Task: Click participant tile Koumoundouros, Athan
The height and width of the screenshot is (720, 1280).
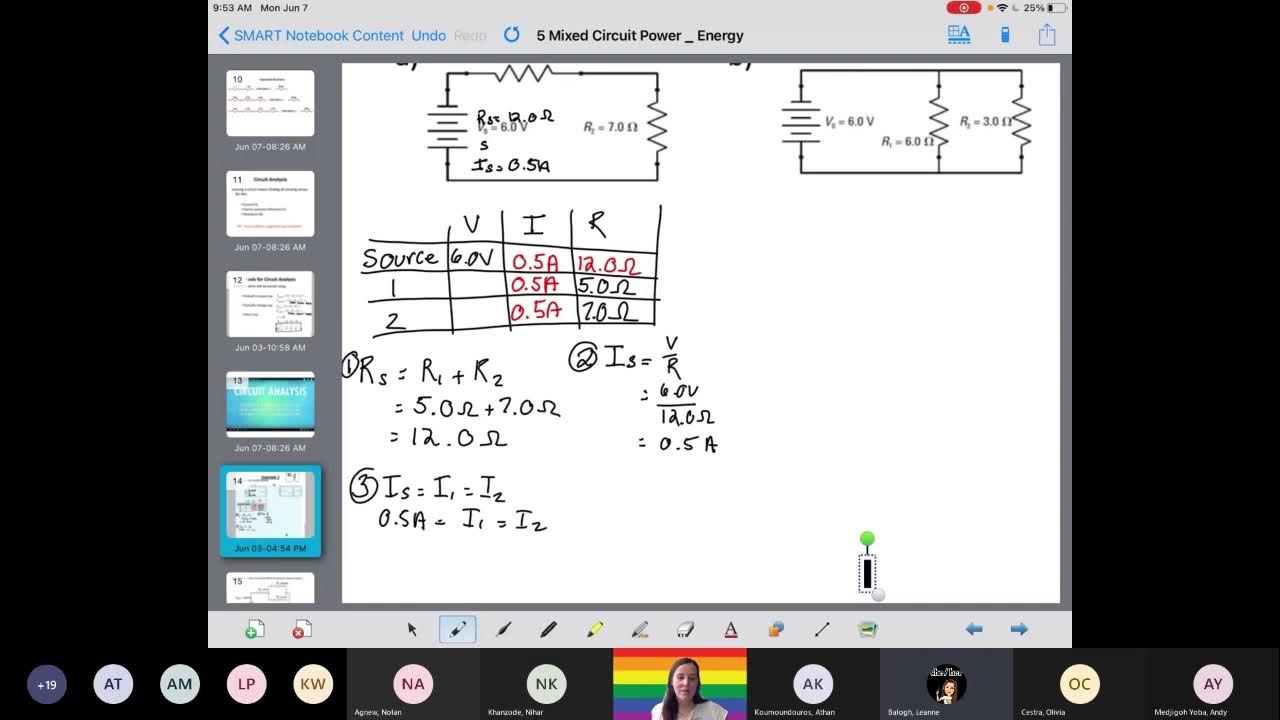Action: click(x=813, y=684)
